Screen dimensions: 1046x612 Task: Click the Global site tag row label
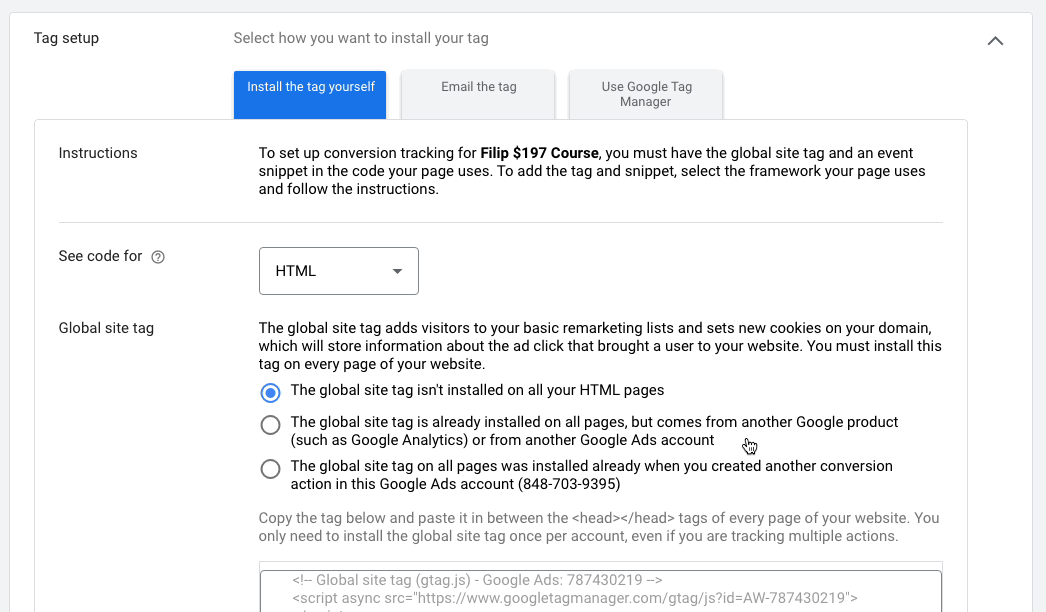pyautogui.click(x=106, y=328)
